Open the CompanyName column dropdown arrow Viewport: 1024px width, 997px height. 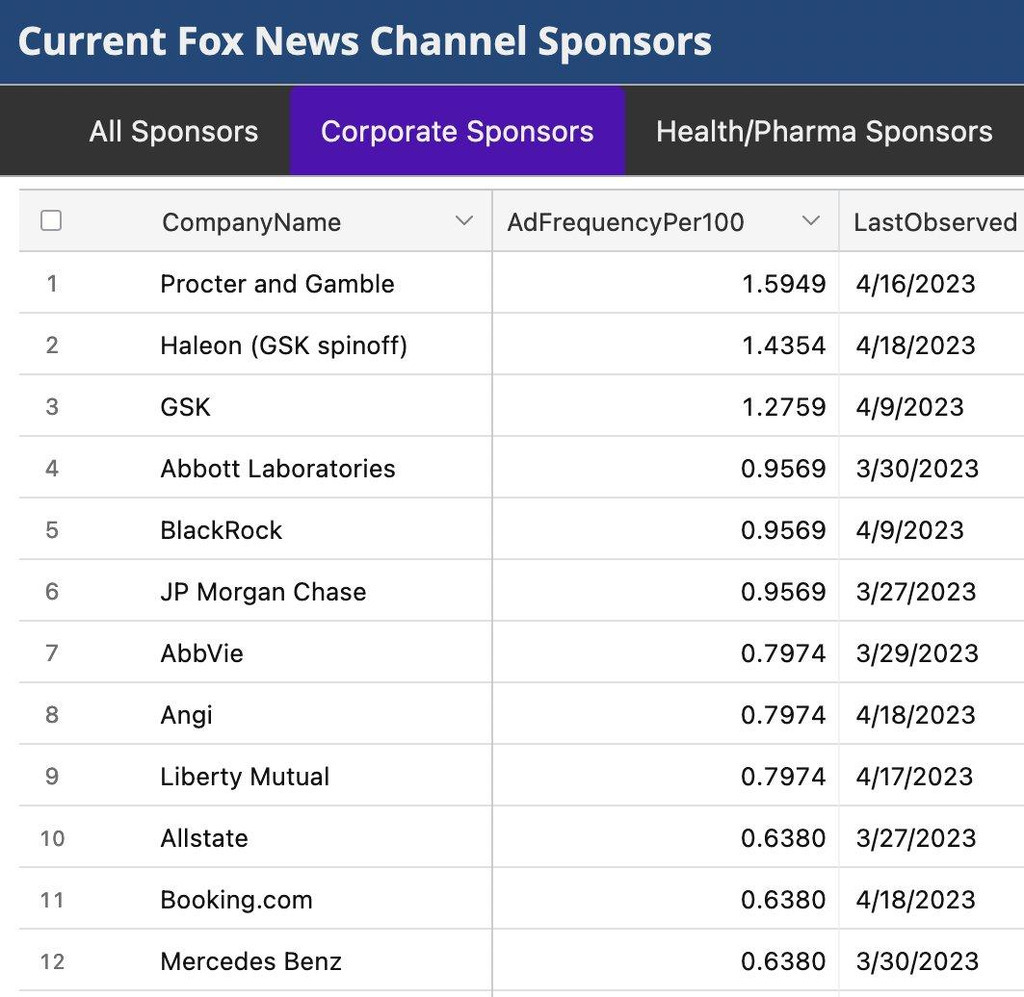point(464,221)
